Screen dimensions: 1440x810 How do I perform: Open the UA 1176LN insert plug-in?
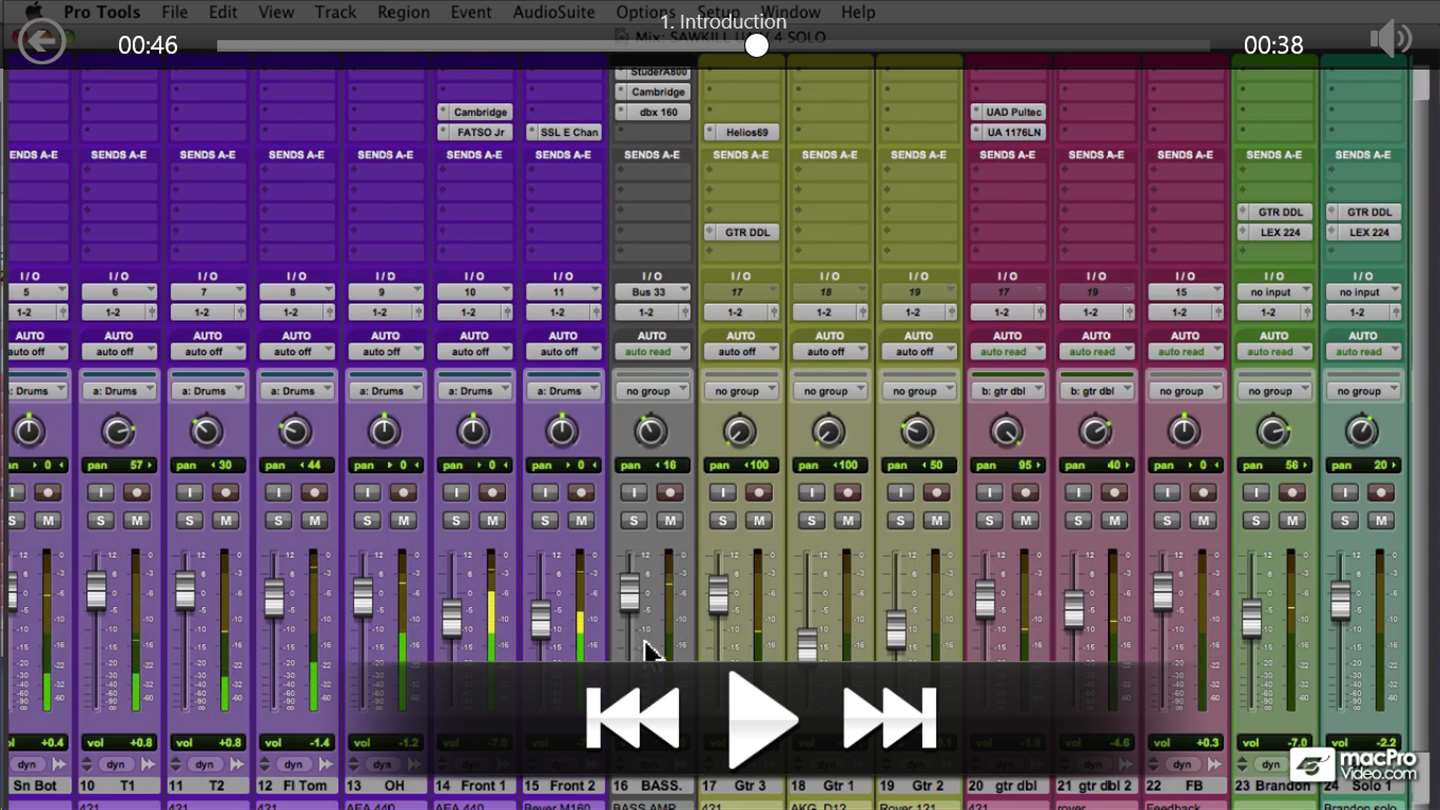[x=1007, y=132]
